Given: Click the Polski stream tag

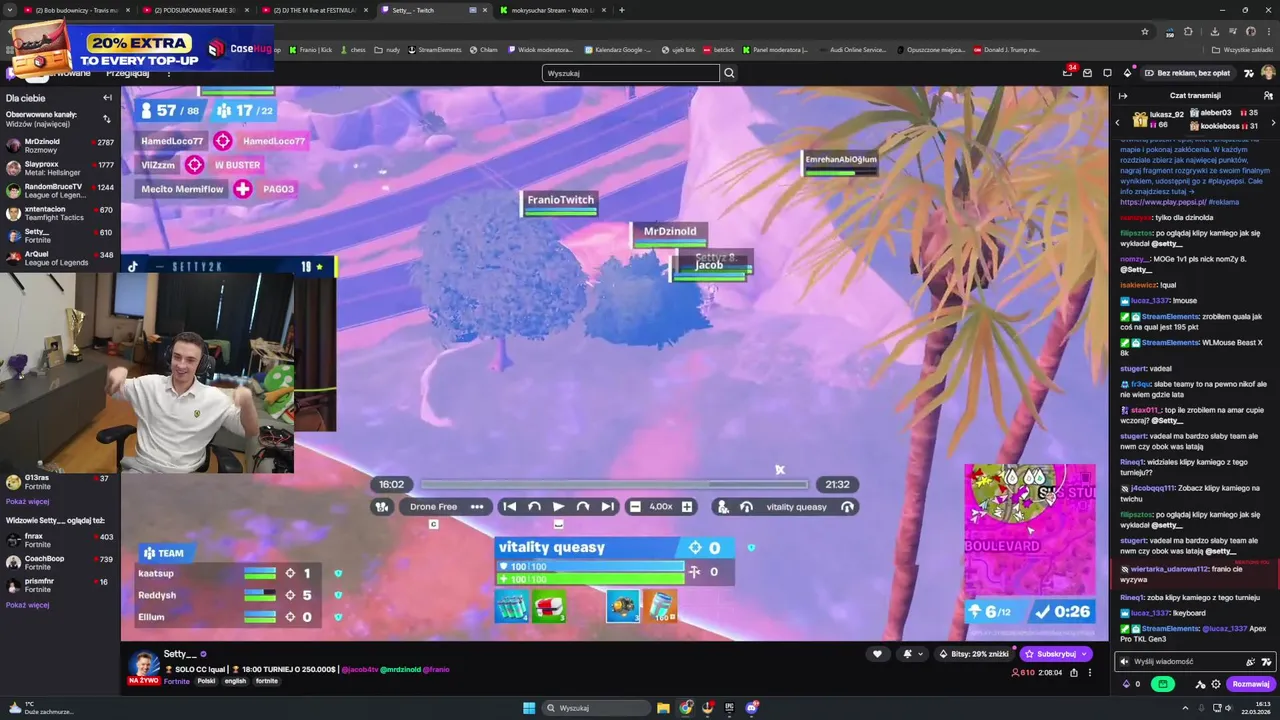Looking at the screenshot, I should pyautogui.click(x=206, y=681).
